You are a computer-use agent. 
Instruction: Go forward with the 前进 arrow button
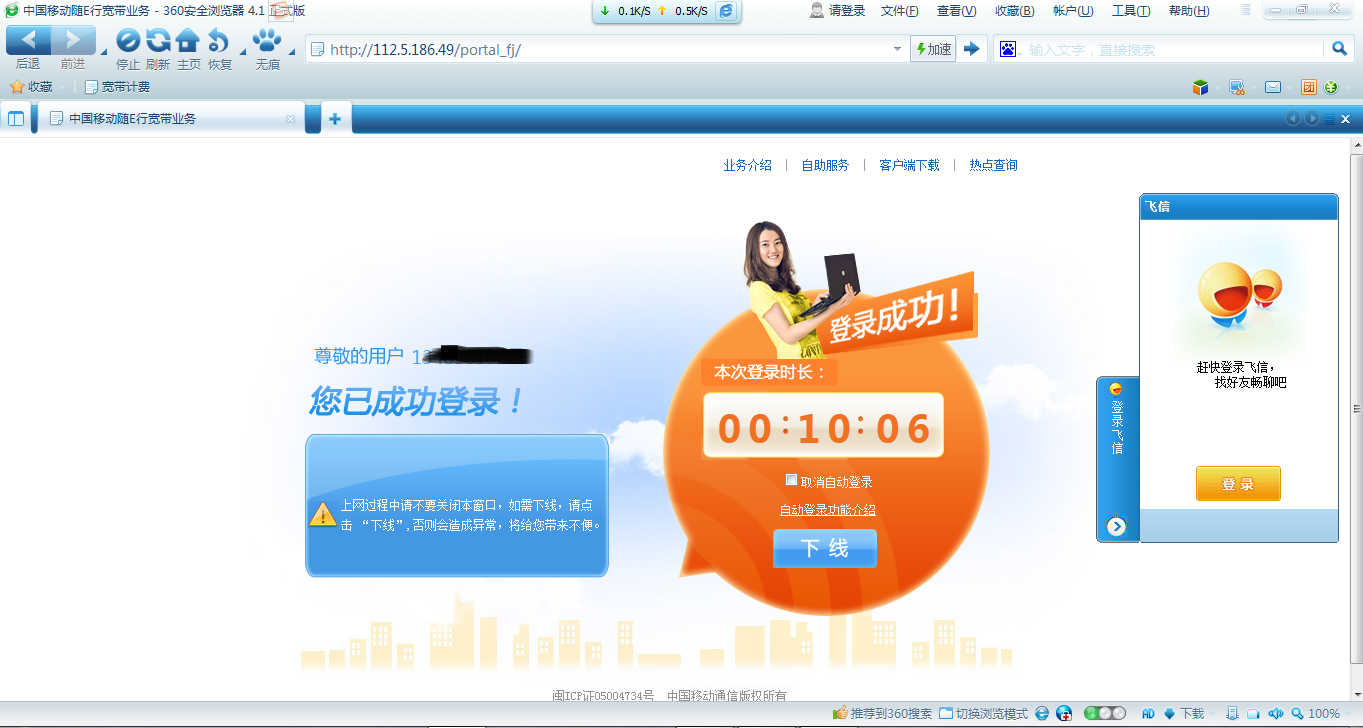point(73,41)
